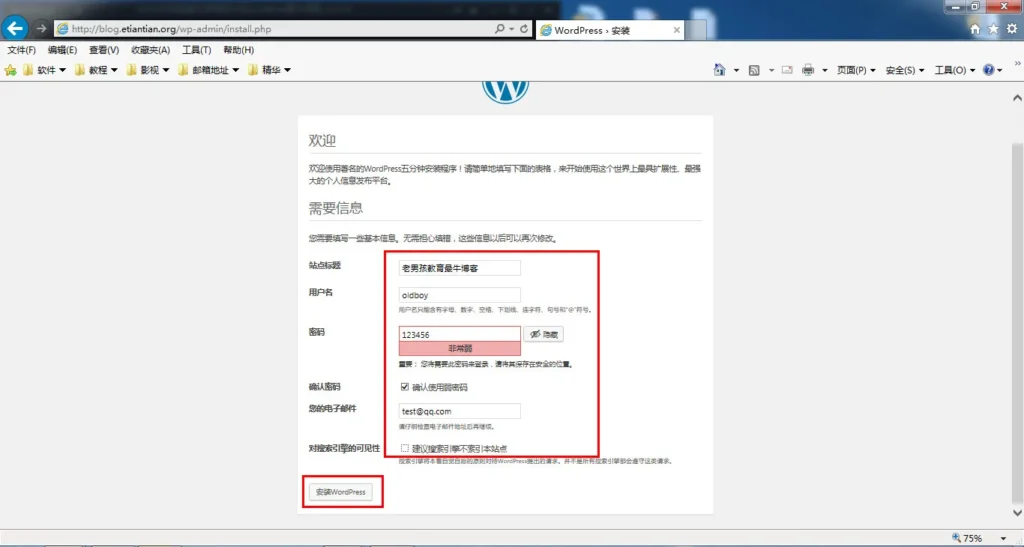The width and height of the screenshot is (1024, 547).
Task: Expand the 安全(S) dropdown menu
Action: pos(905,70)
